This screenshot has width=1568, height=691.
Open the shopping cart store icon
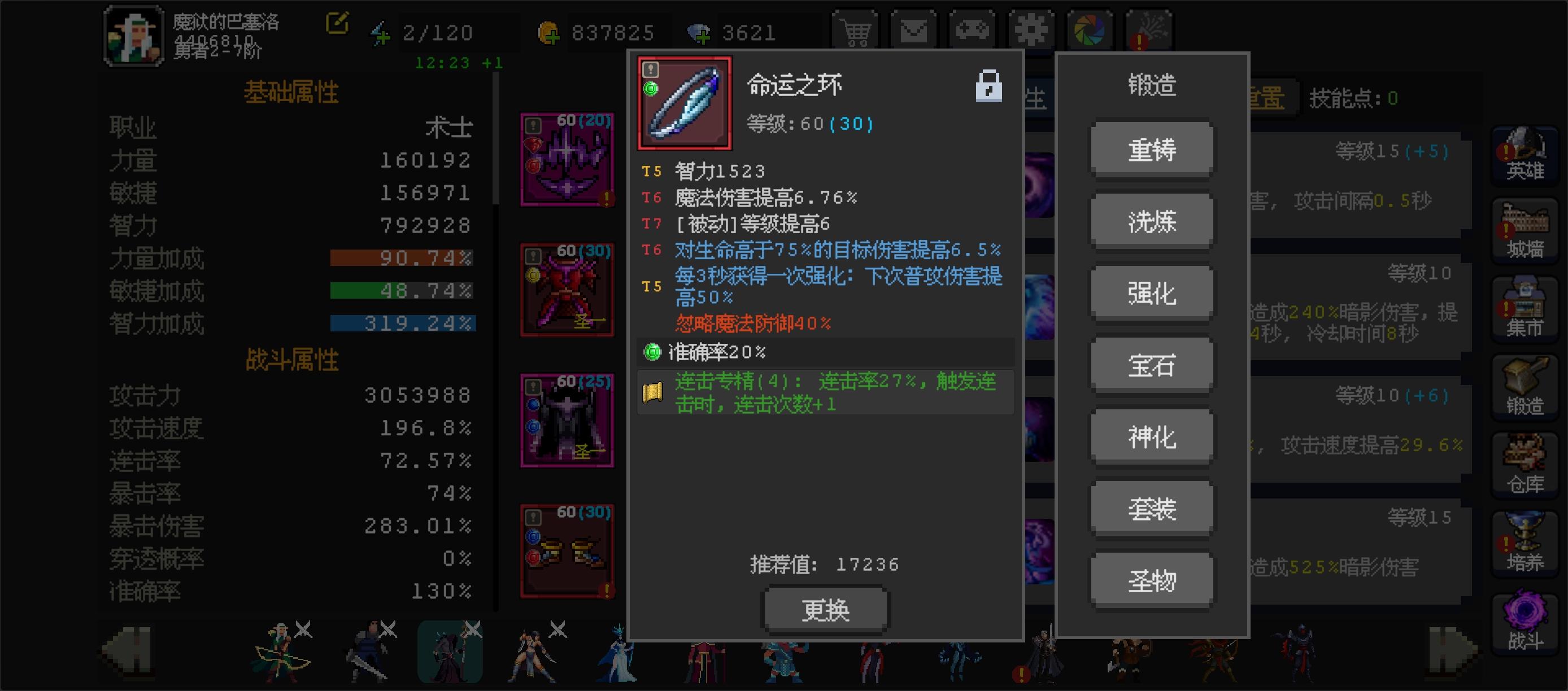[x=855, y=29]
